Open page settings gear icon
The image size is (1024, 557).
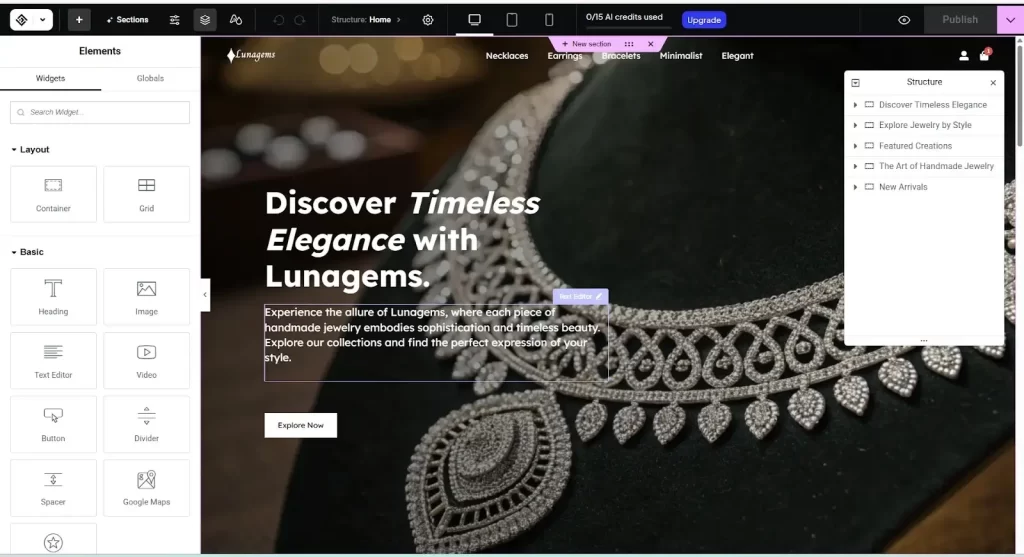point(428,20)
